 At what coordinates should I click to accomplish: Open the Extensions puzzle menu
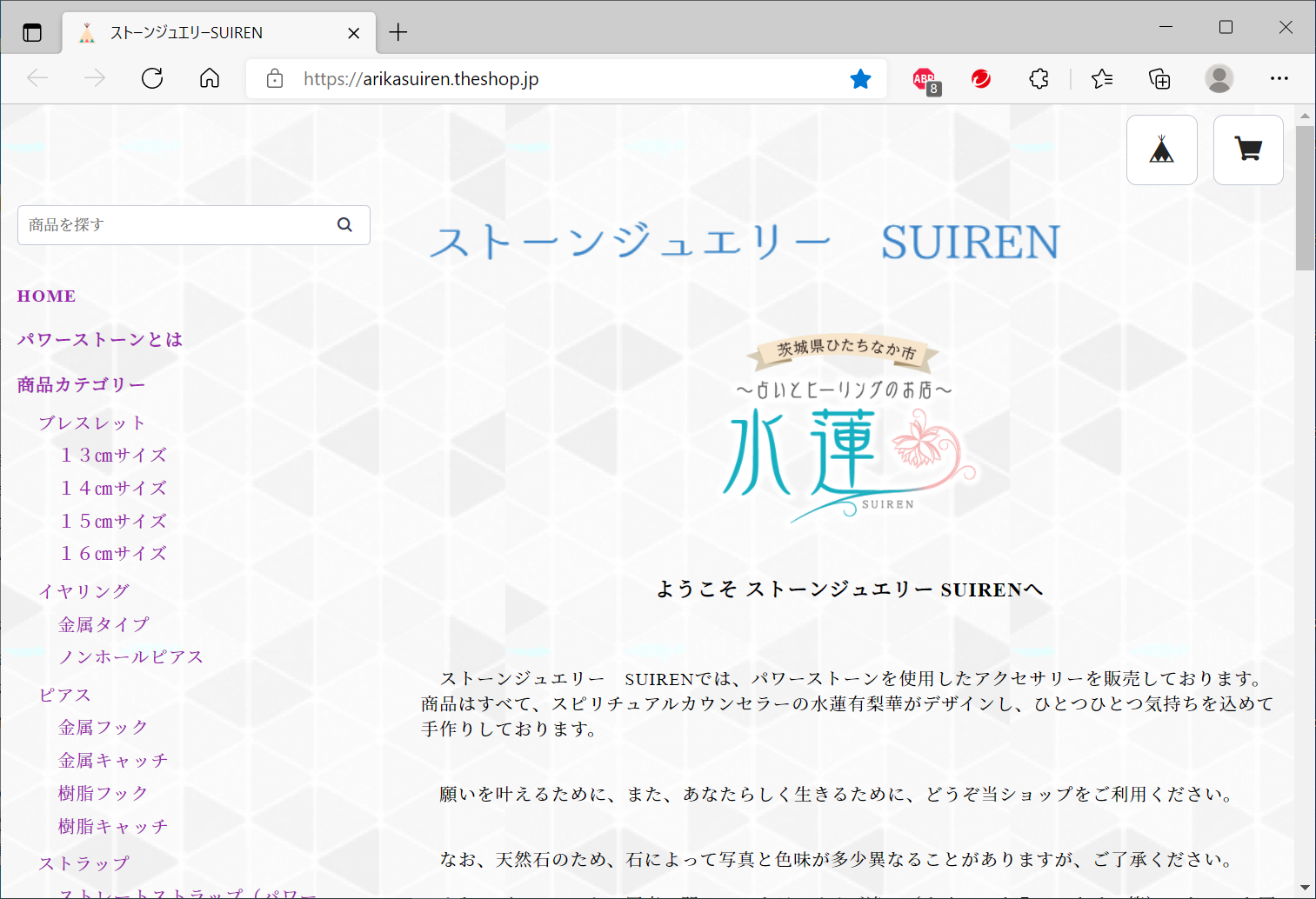(x=1039, y=79)
